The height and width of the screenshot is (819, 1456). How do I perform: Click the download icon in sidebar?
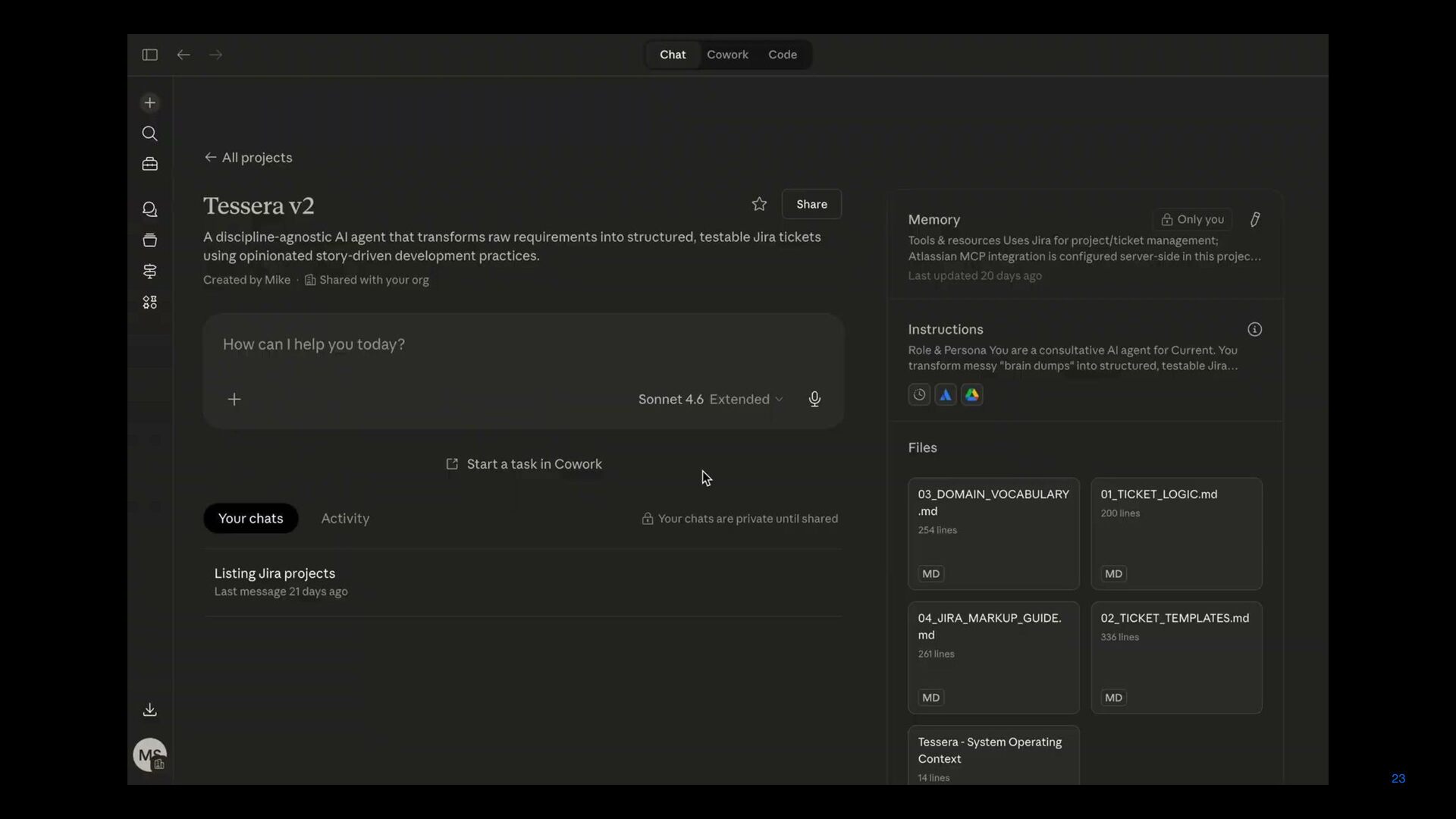point(149,710)
